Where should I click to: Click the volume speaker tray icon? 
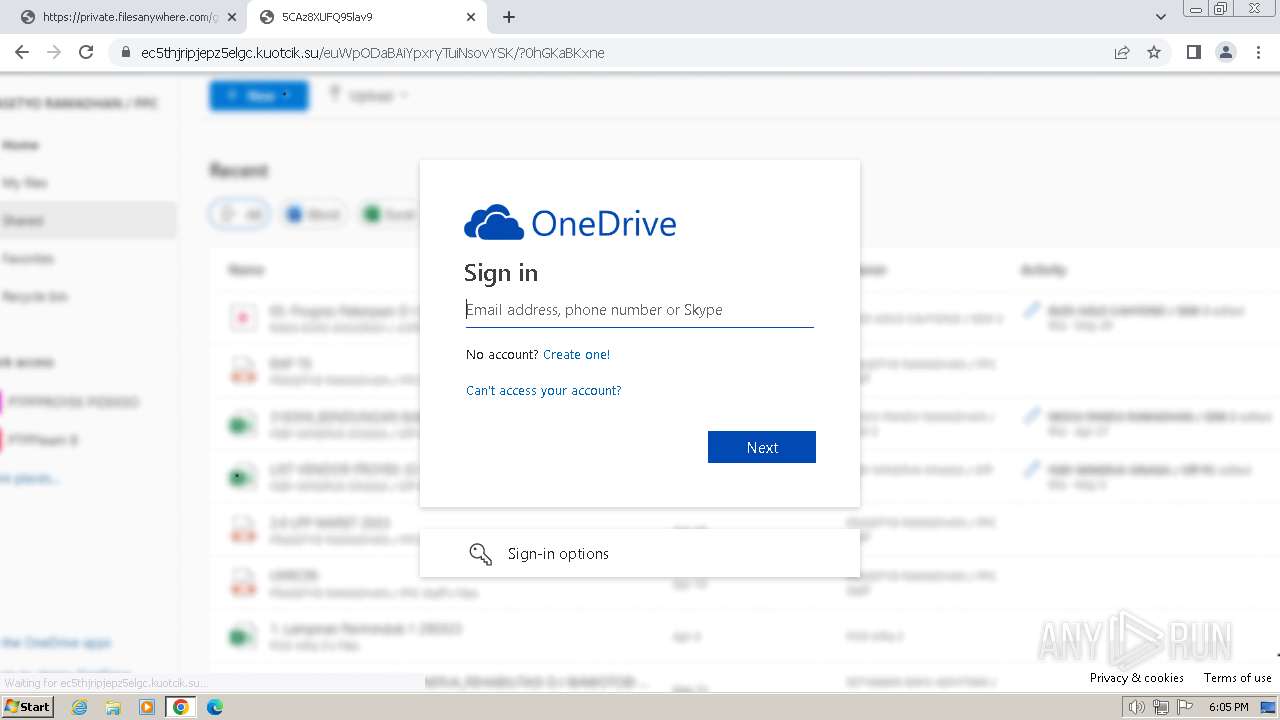tap(1137, 707)
